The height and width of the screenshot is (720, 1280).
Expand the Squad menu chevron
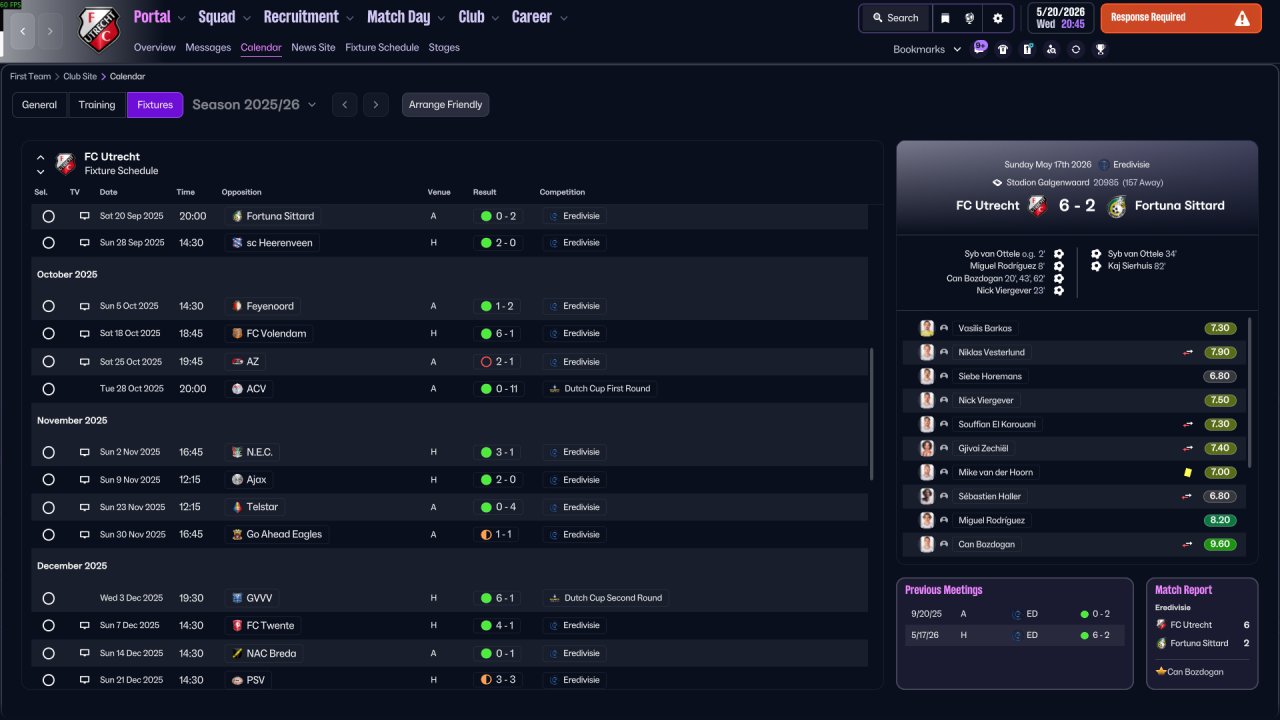click(247, 18)
